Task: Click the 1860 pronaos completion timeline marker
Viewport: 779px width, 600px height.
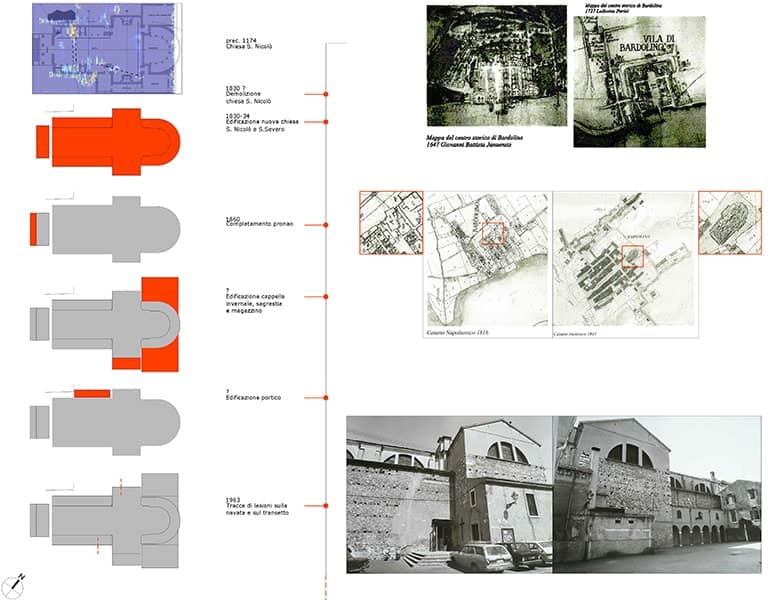Action: [327, 225]
